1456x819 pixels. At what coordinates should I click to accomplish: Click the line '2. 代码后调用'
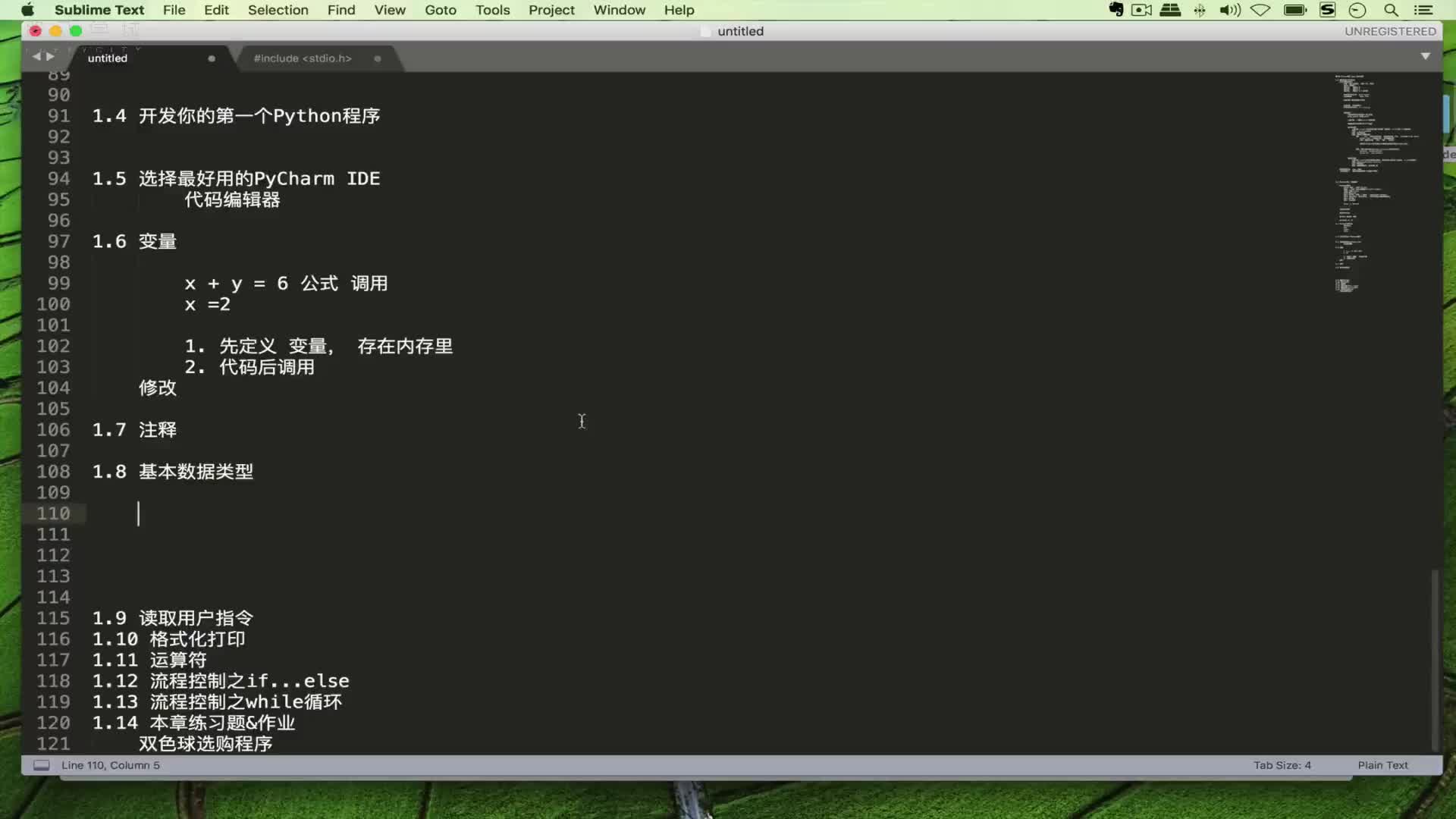249,367
